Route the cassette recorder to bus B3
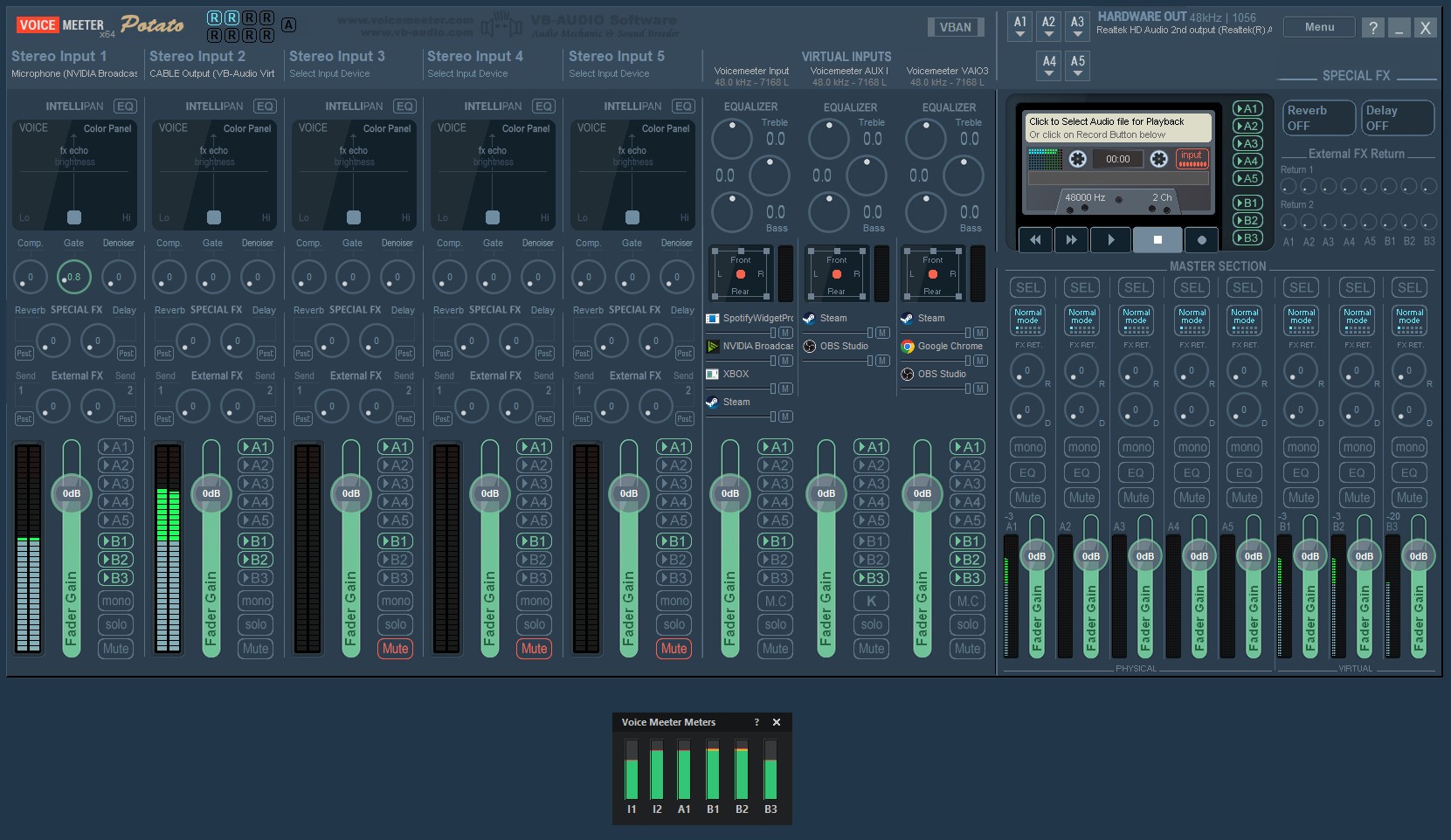The image size is (1451, 840). point(1247,238)
